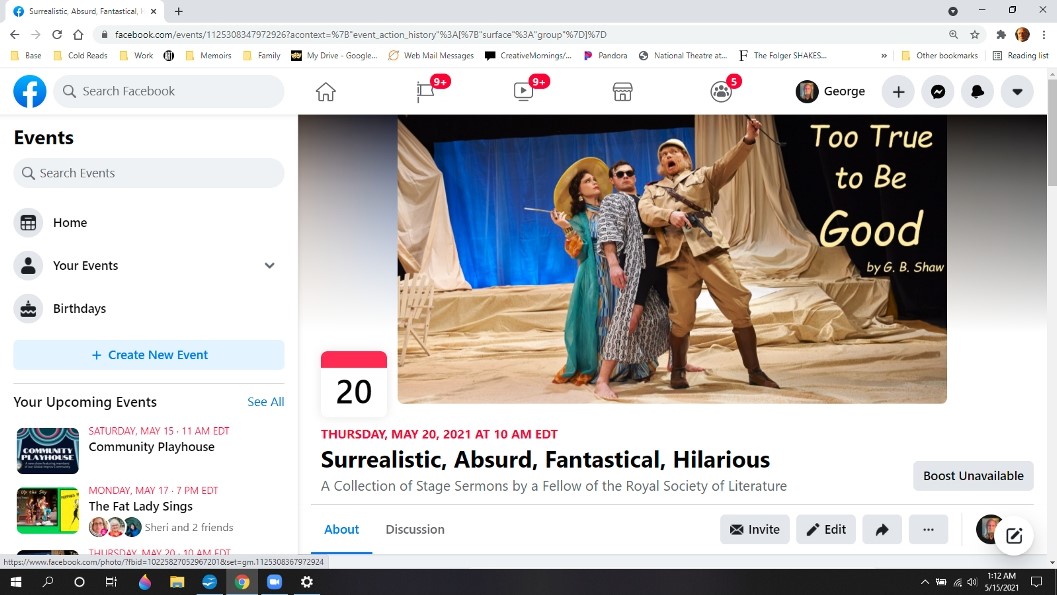
Task: Open the notifications bell
Action: pos(977,92)
